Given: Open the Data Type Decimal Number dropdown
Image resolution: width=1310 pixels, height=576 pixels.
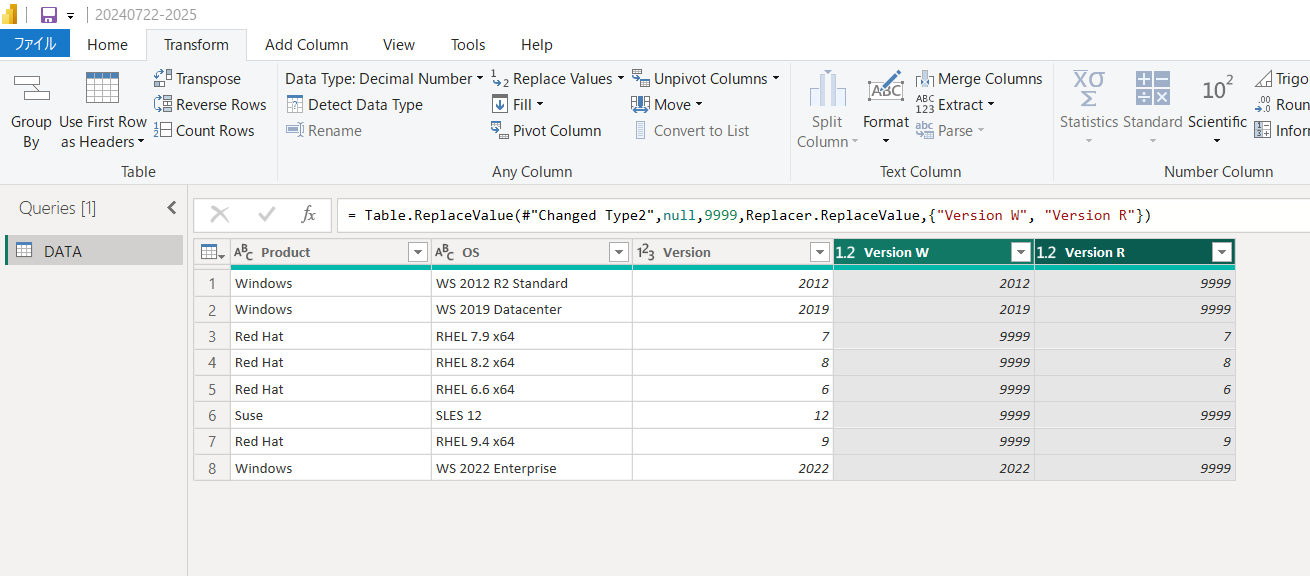Looking at the screenshot, I should coord(384,78).
